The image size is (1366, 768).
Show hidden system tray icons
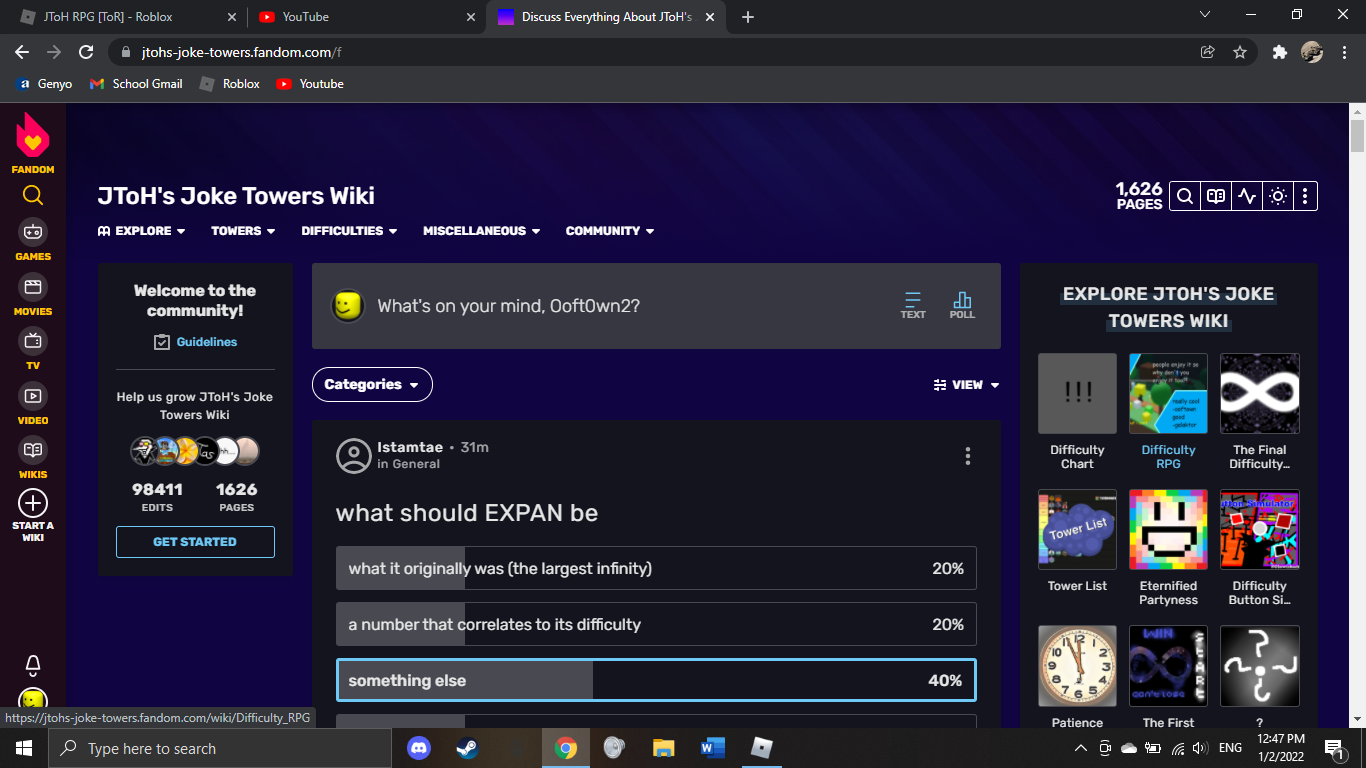(1080, 748)
